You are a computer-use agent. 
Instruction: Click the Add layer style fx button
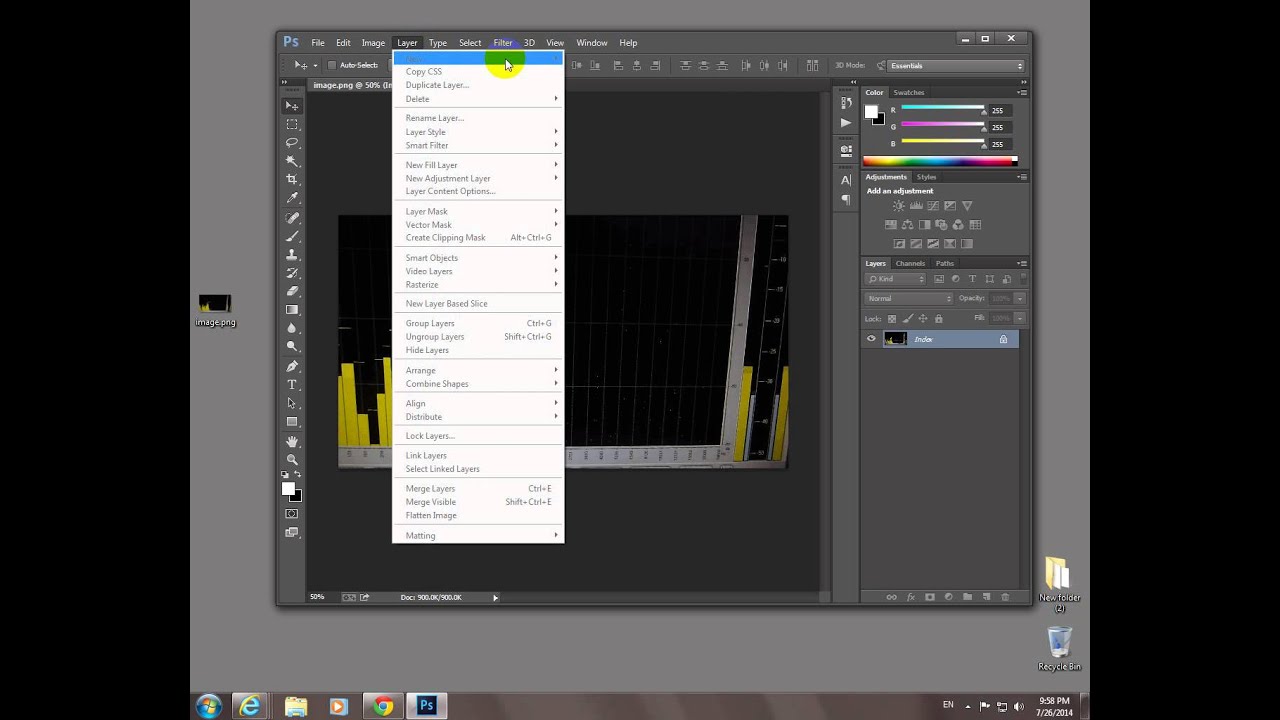coord(911,597)
